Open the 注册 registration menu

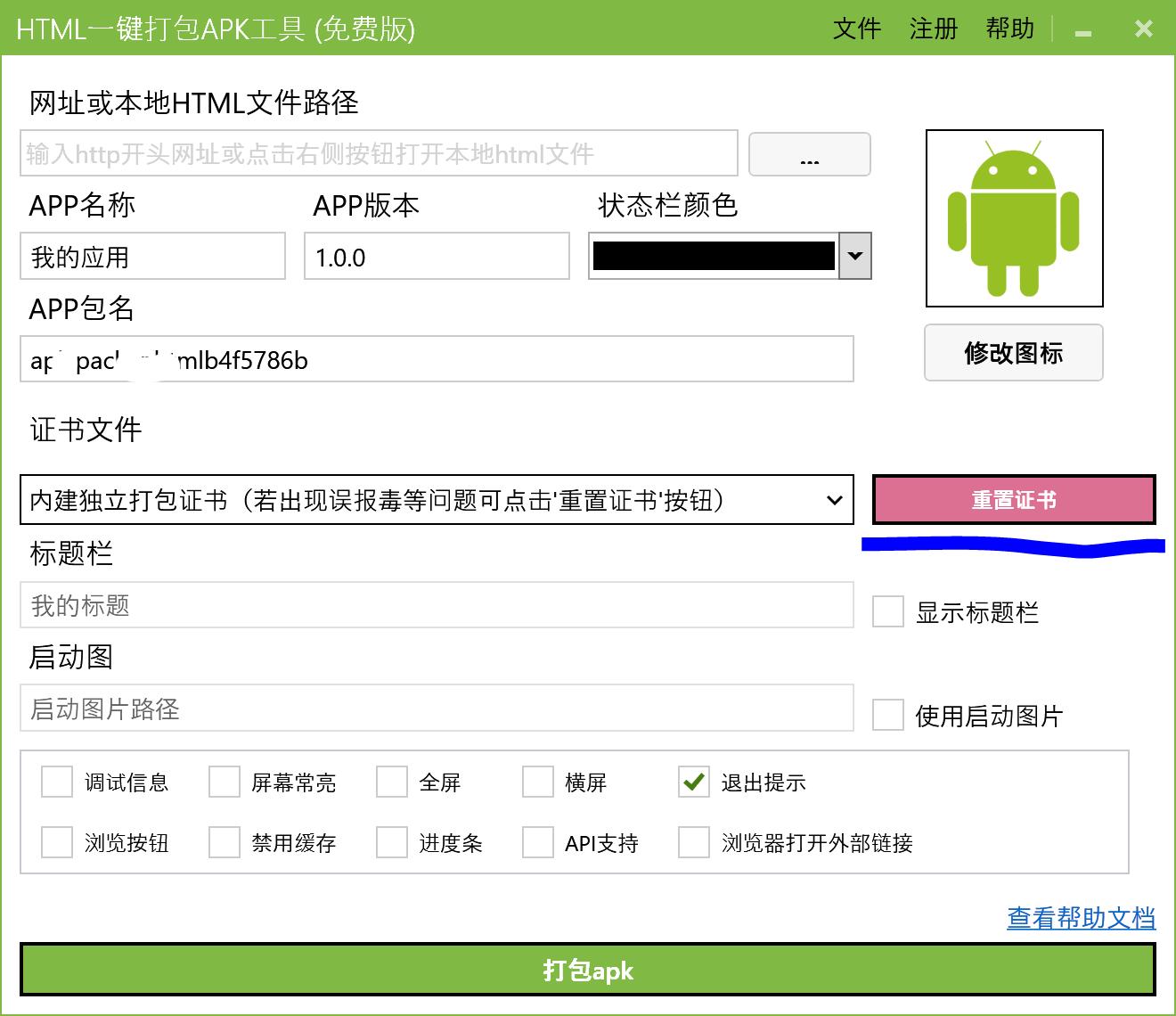932,29
